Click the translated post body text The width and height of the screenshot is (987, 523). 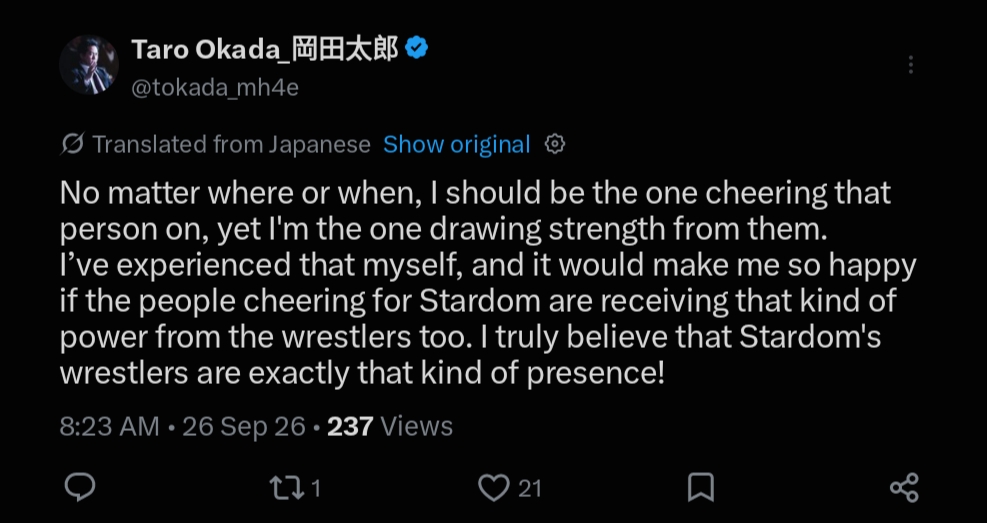[x=488, y=283]
